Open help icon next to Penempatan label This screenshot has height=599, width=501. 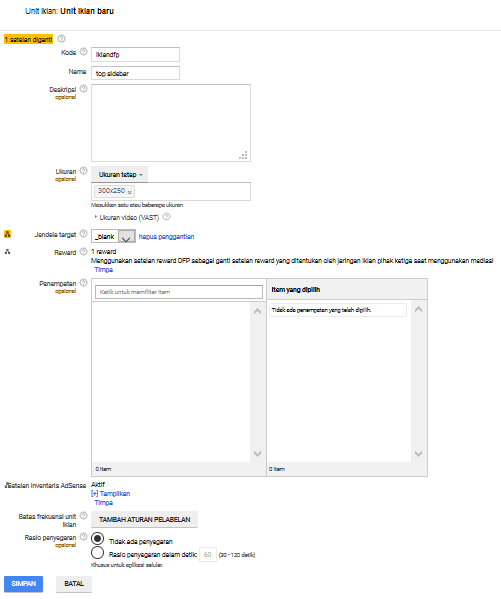coord(83,282)
